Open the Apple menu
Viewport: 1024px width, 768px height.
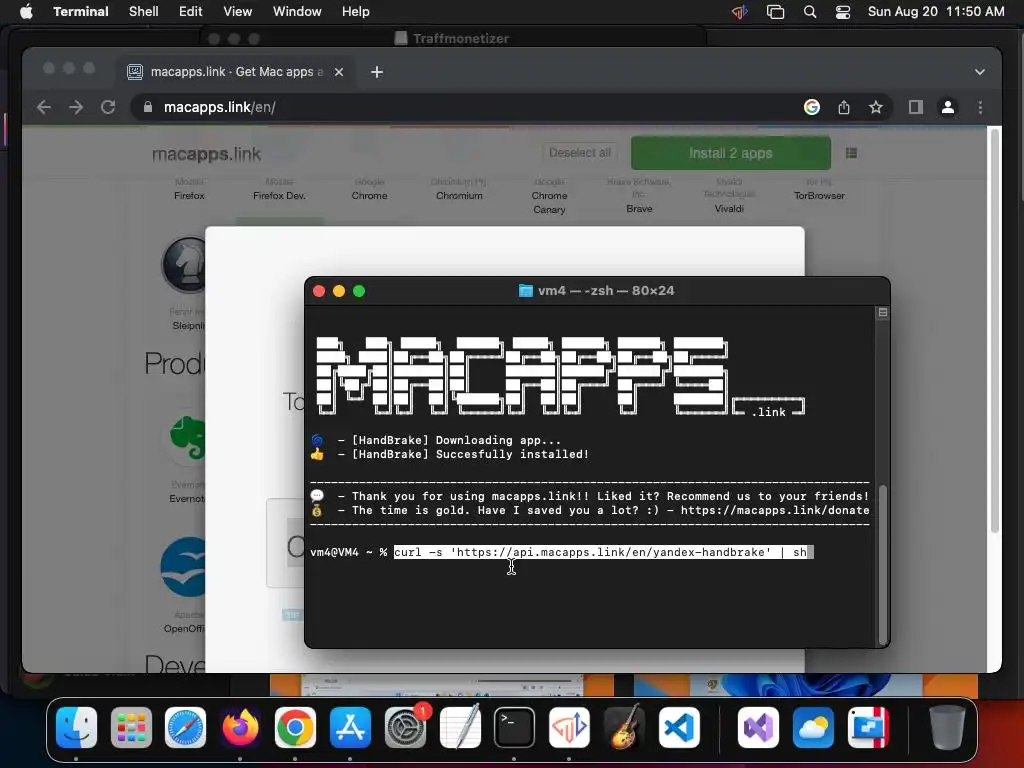tap(26, 12)
